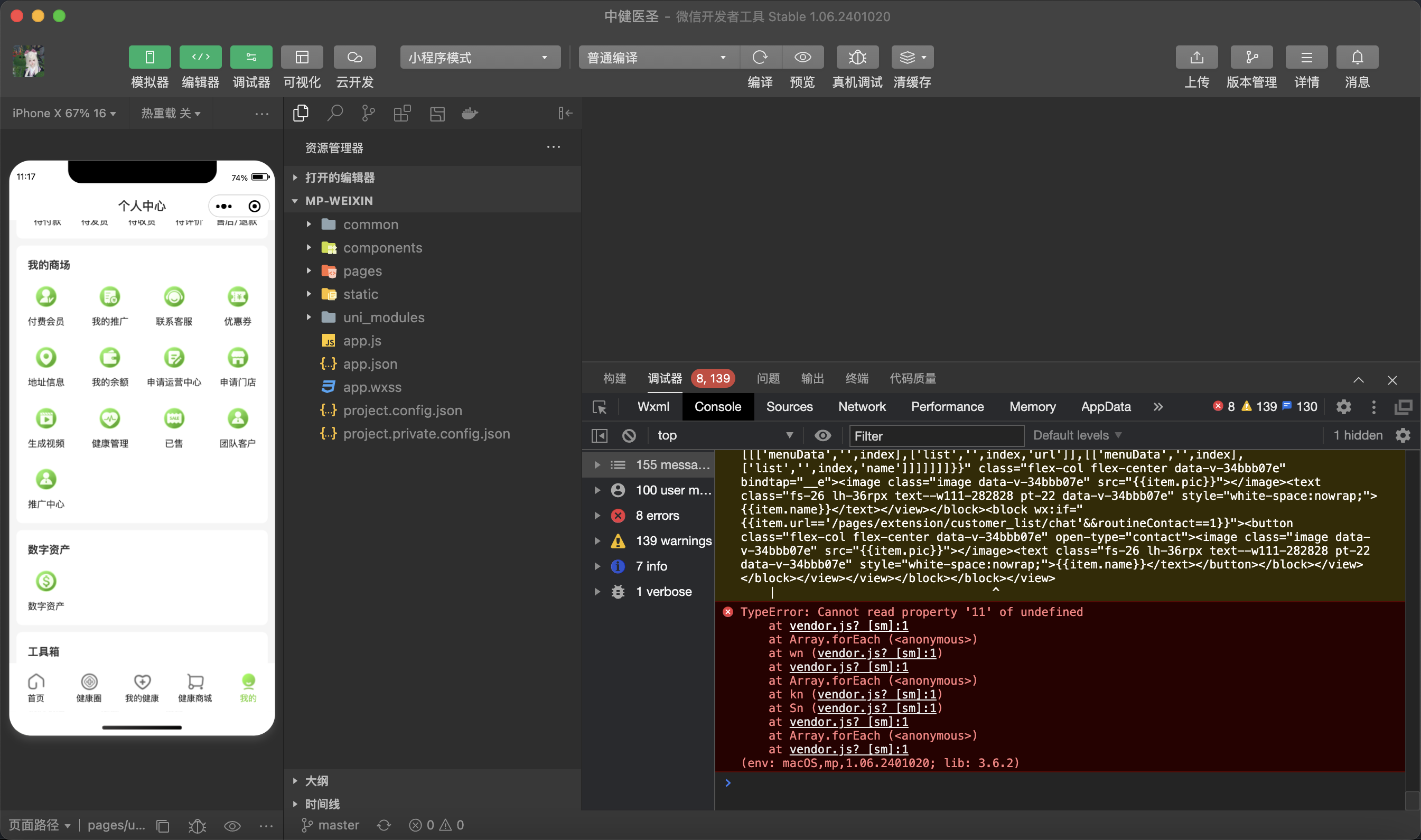Tap the 首页 tab in simulator

[35, 688]
